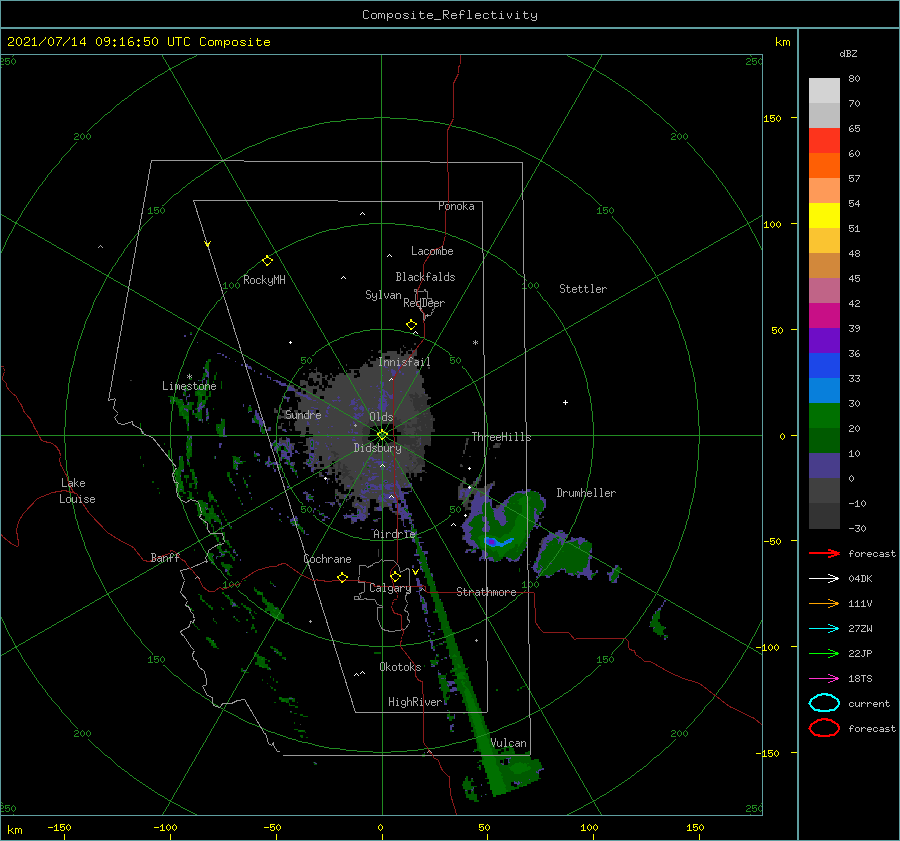
Task: Click the Lake Louise label
Action: [x=77, y=491]
